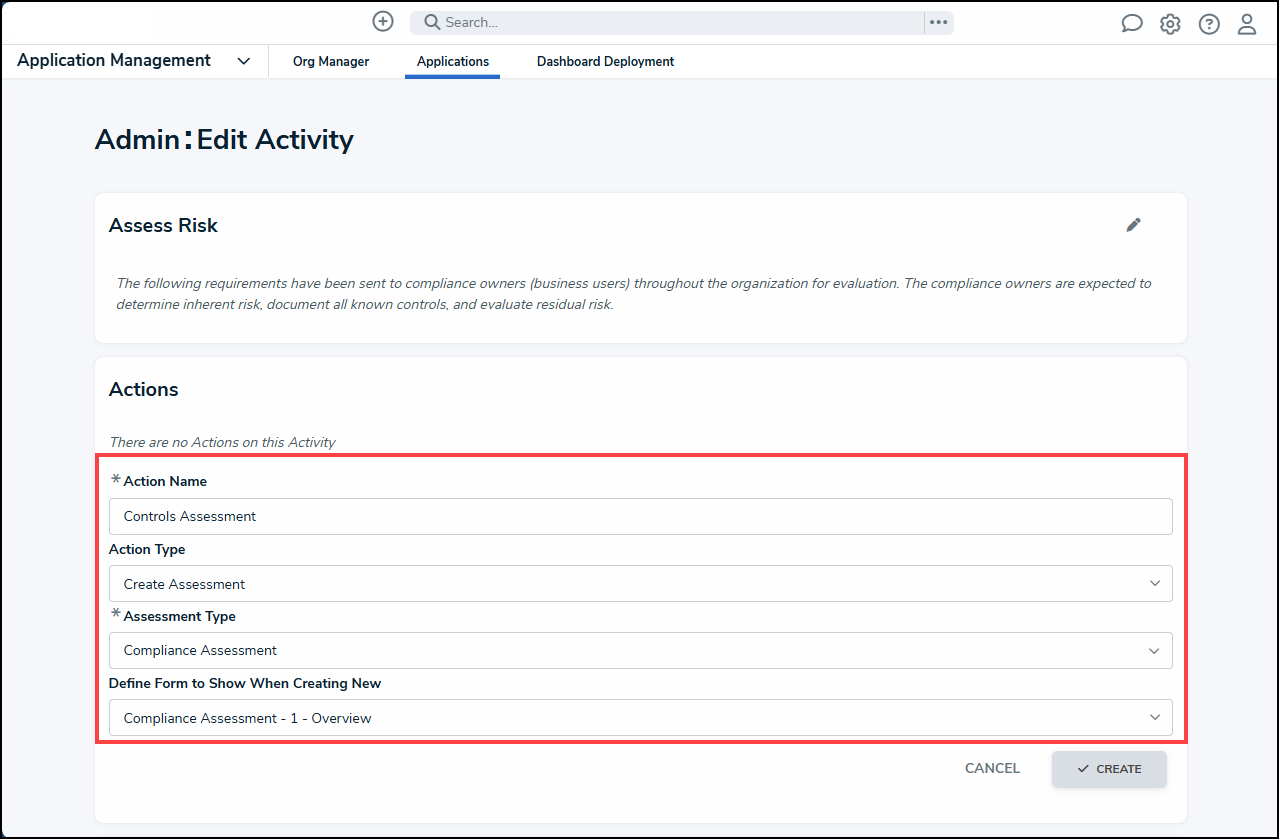The image size is (1279, 839).
Task: Open the Assessment Type dropdown
Action: 640,650
